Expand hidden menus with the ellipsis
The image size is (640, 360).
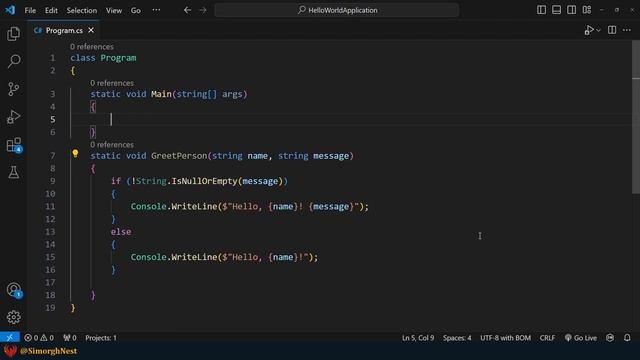coord(156,10)
